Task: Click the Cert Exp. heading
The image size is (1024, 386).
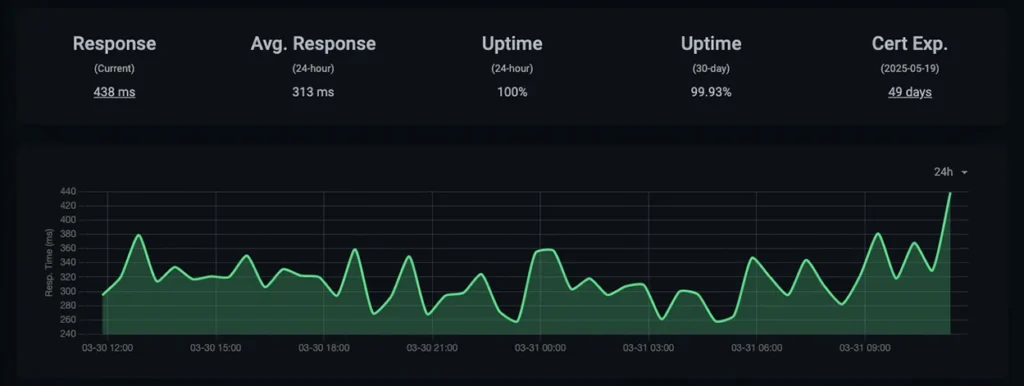Action: pos(910,44)
